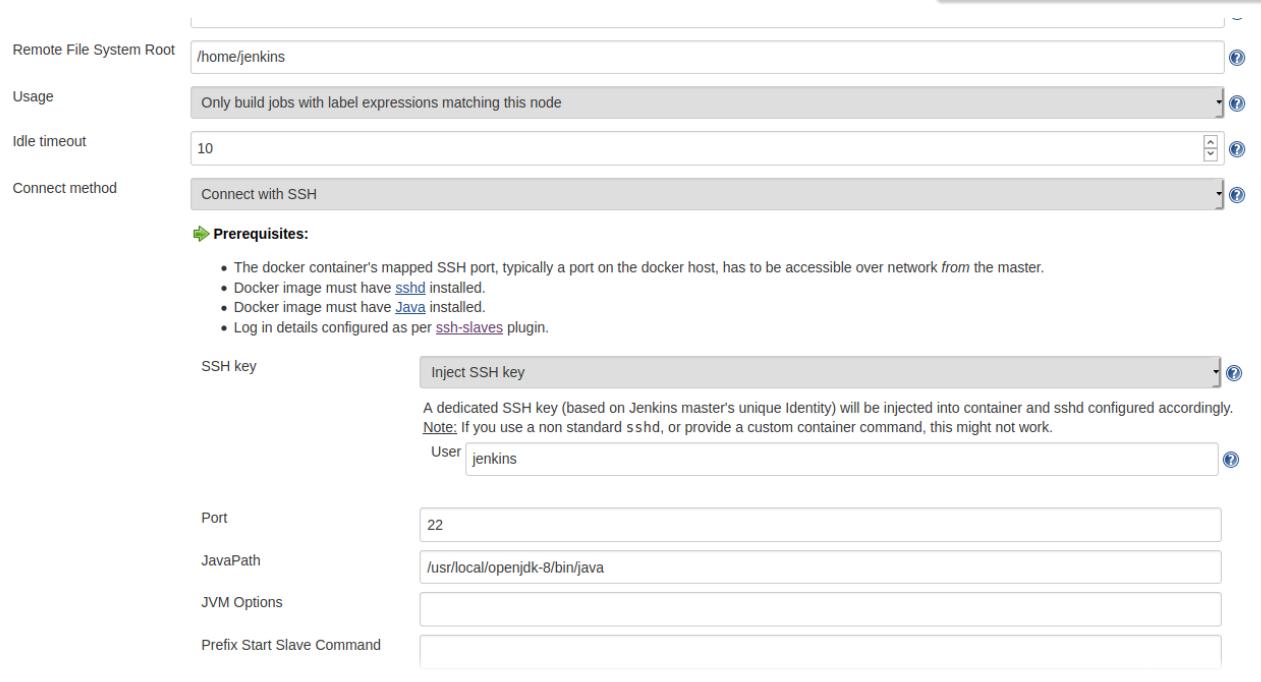Select the User text field containing jenkins

tap(840, 460)
